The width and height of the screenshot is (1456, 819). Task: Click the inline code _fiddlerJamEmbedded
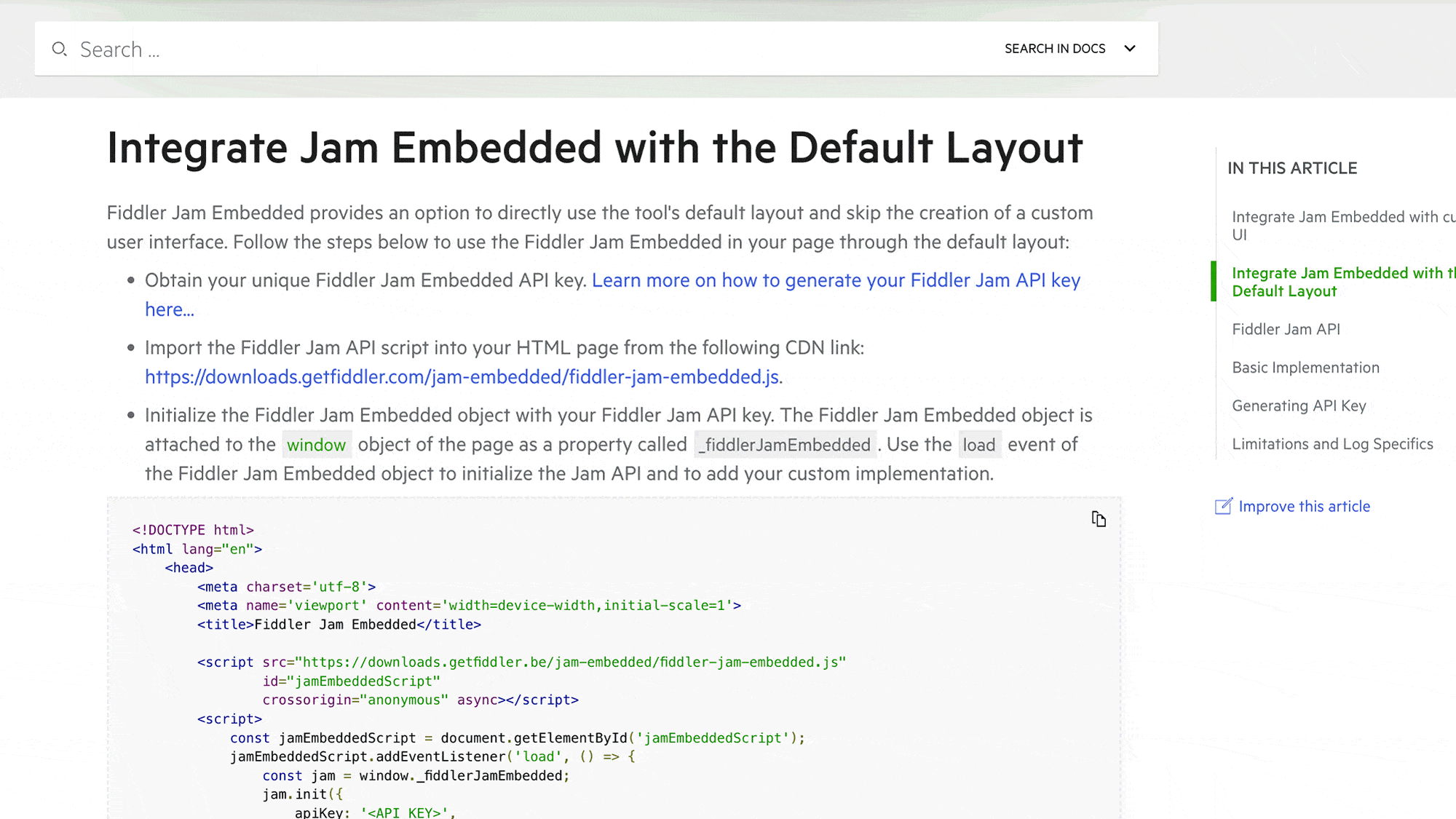click(x=786, y=445)
